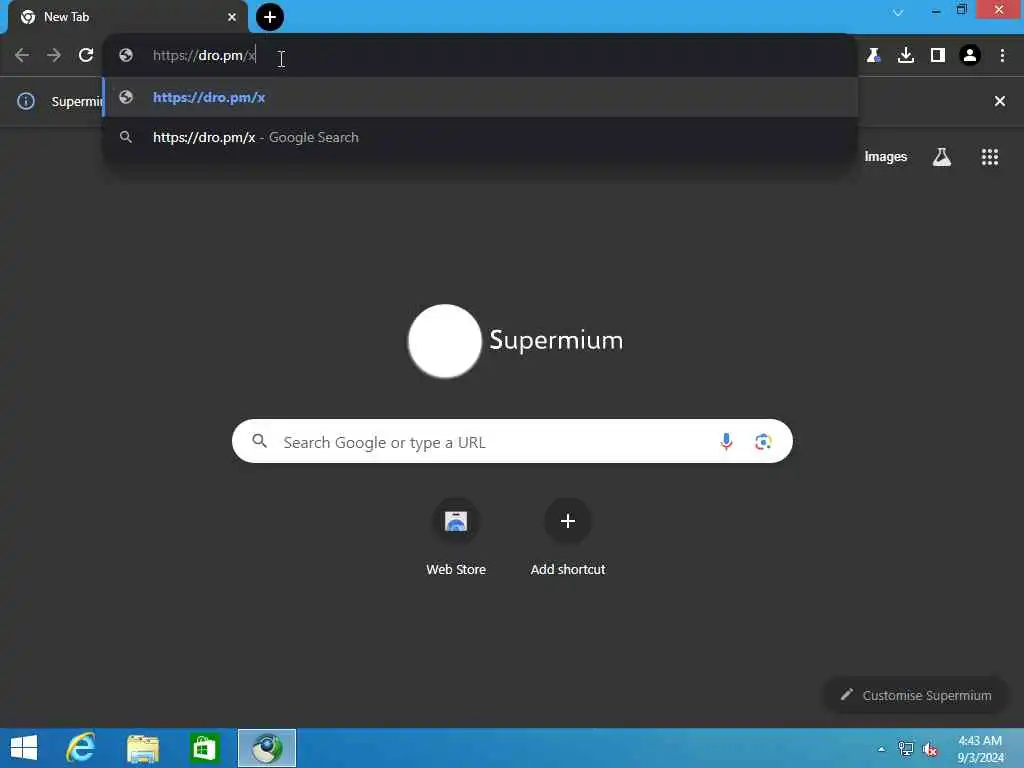
Task: Open the network tray icon
Action: 906,749
